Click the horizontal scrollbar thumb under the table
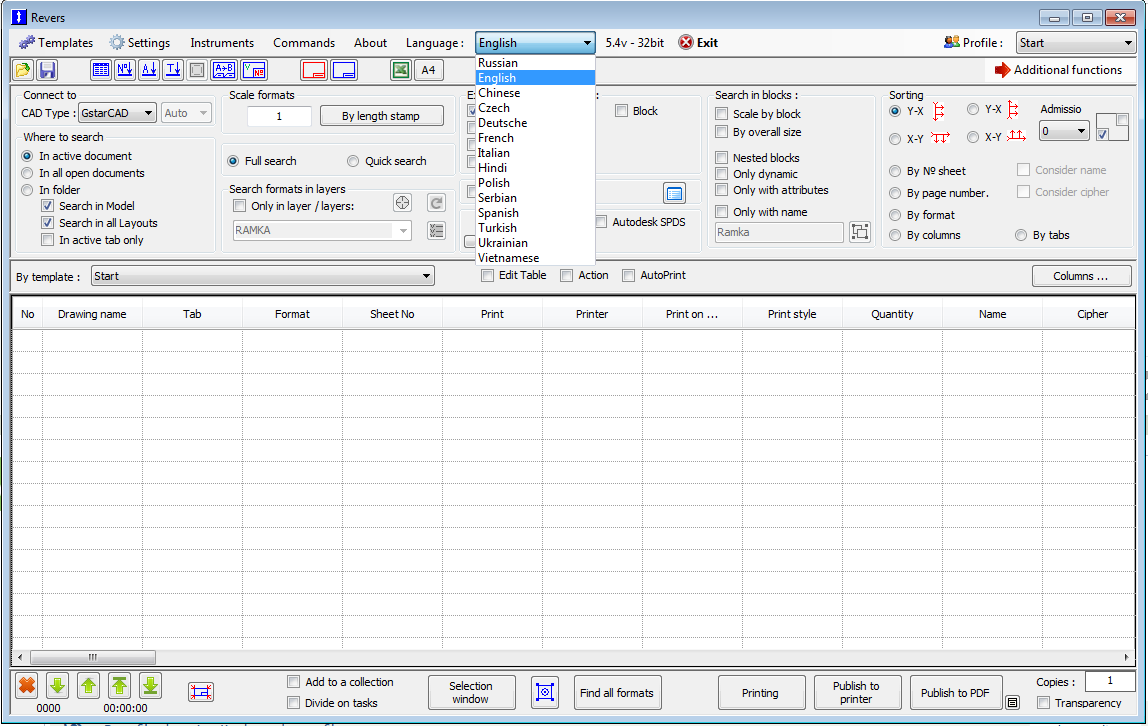Image resolution: width=1148 pixels, height=726 pixels. click(92, 657)
